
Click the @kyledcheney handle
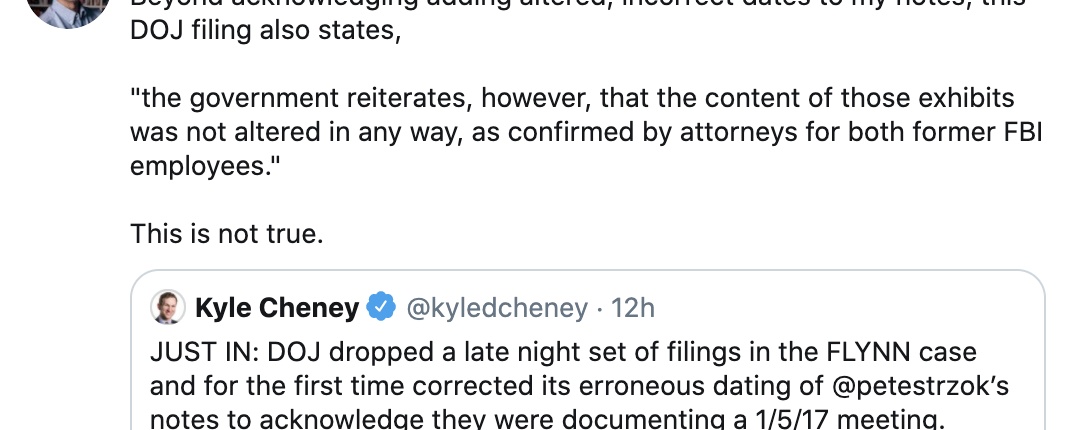496,308
